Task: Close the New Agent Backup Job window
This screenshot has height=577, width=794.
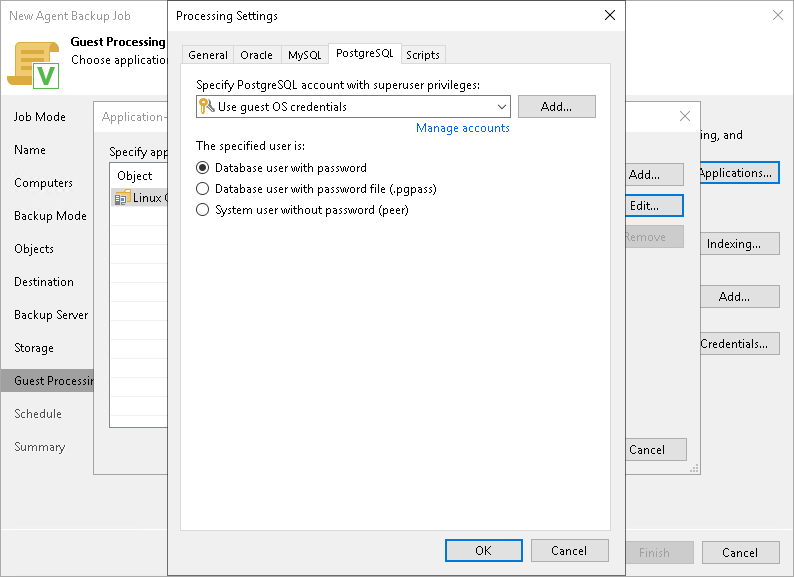Action: pos(778,15)
